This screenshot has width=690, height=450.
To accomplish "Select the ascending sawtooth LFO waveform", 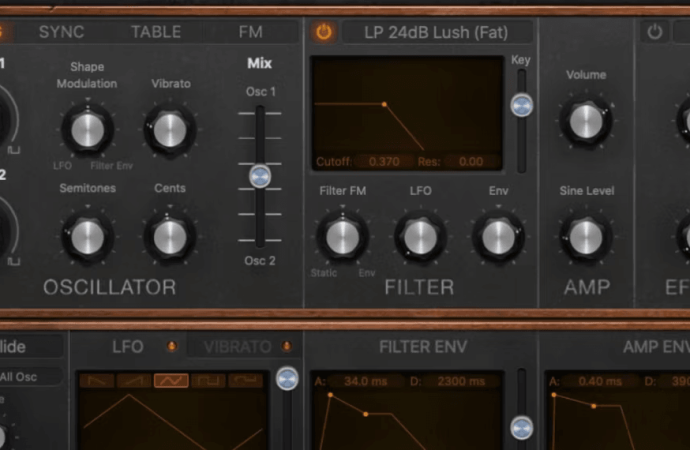I will (x=134, y=380).
